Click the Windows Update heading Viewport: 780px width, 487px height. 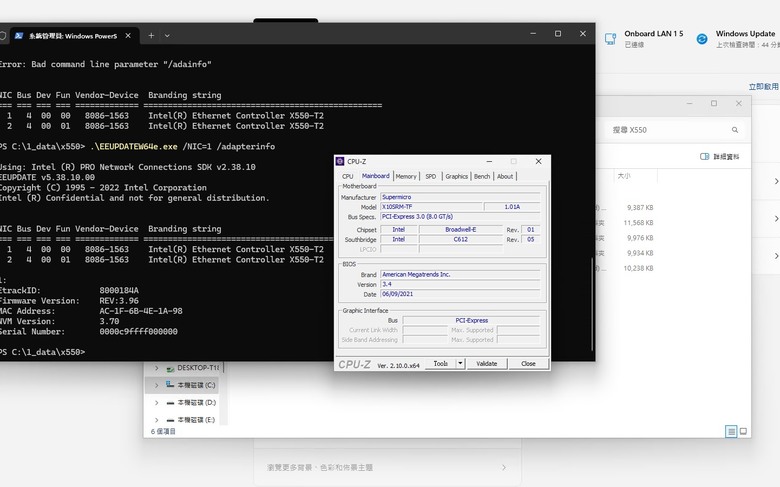point(745,33)
